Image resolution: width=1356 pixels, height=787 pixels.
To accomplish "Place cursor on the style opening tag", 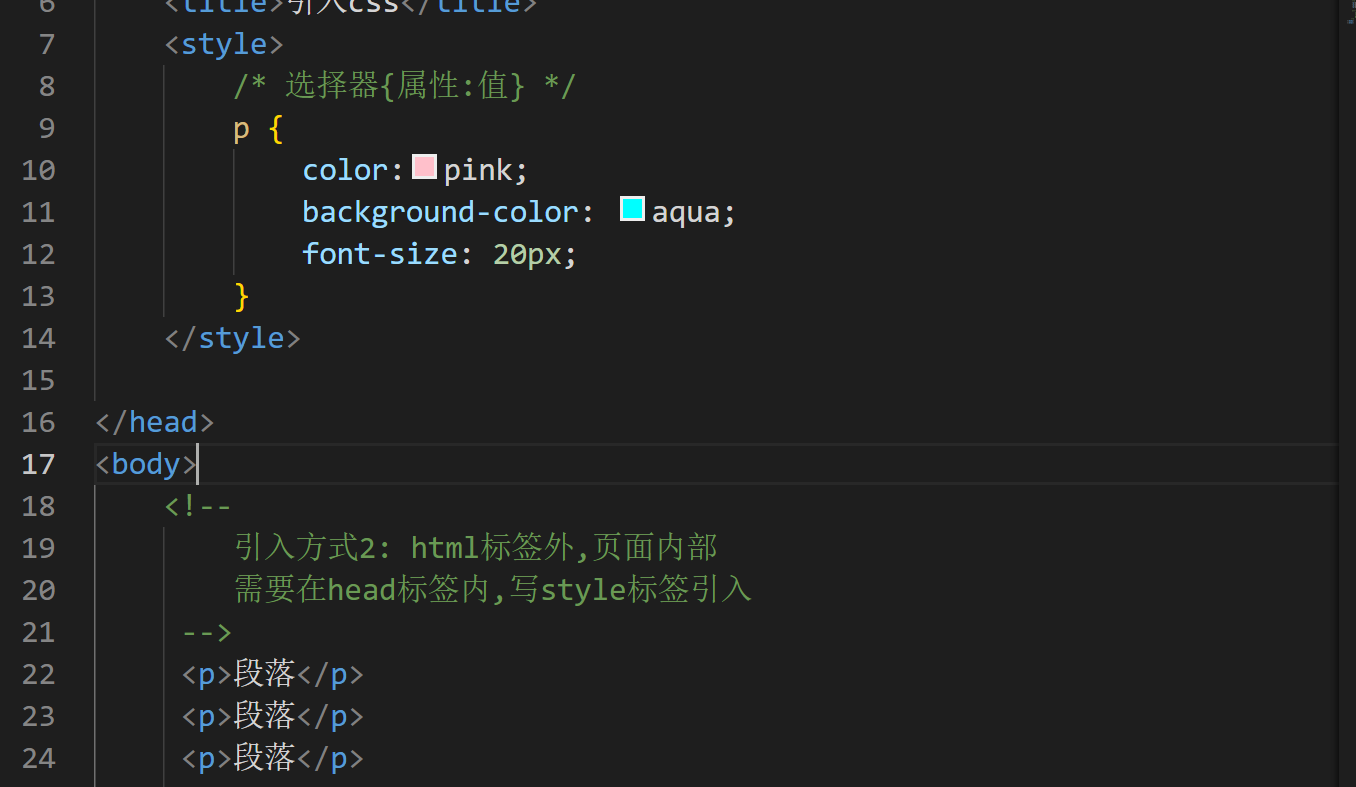I will point(224,43).
